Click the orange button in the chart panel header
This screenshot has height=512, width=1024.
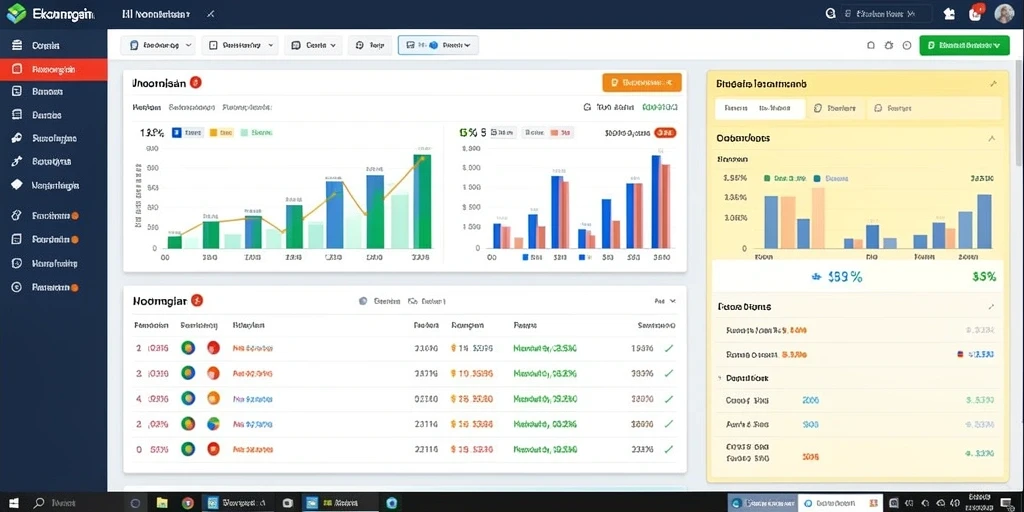(x=642, y=82)
